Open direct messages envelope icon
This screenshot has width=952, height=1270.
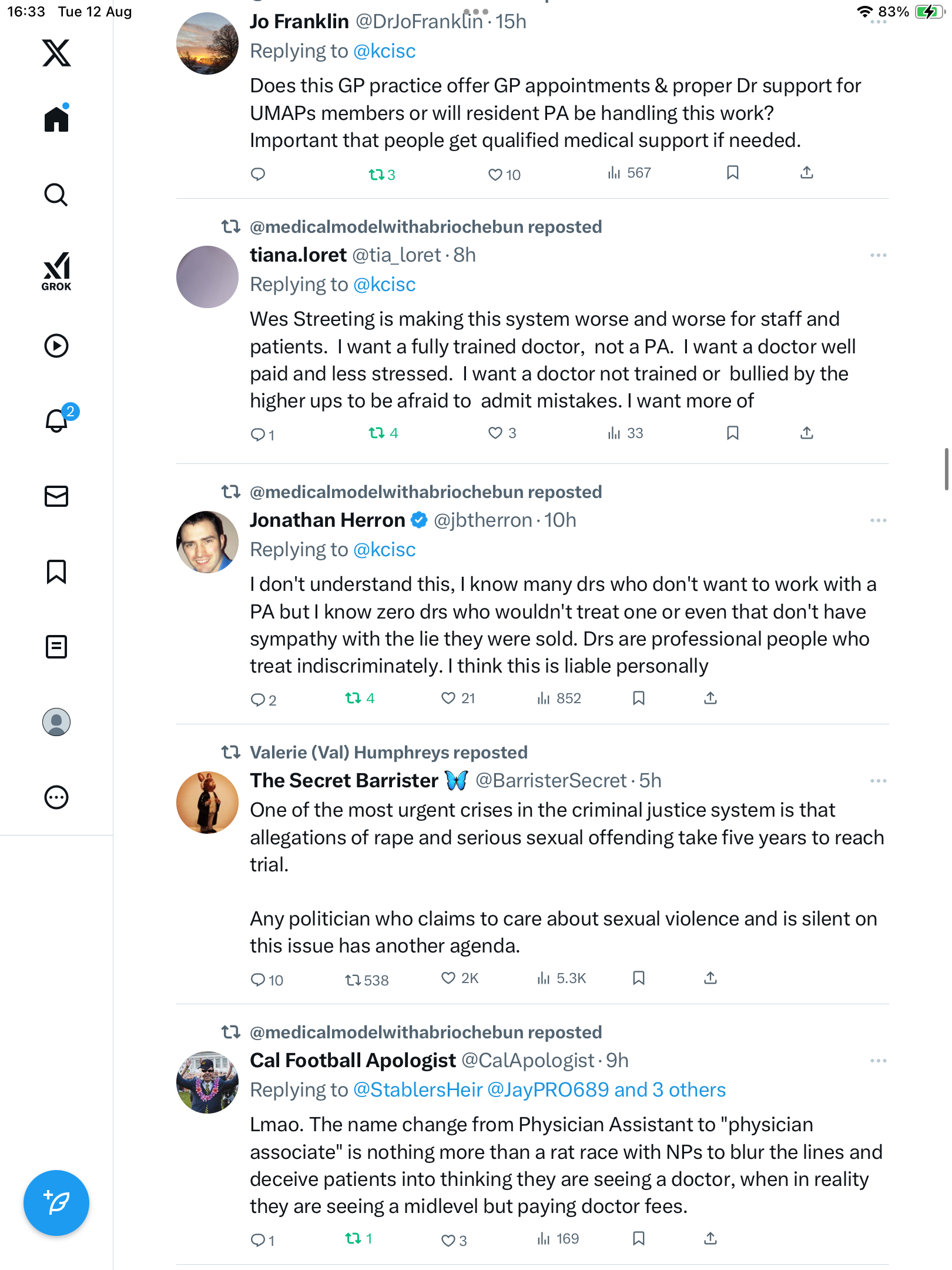point(56,496)
